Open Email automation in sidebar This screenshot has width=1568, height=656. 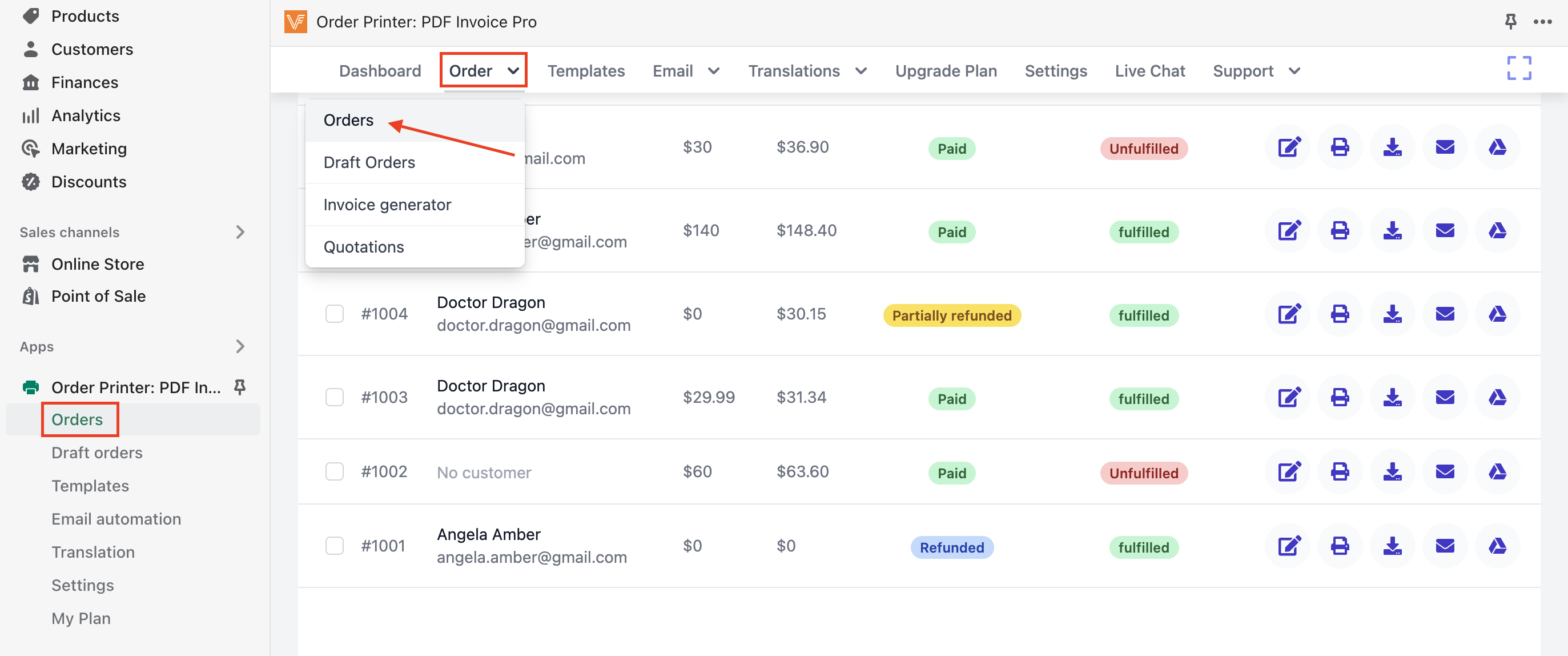(x=116, y=519)
